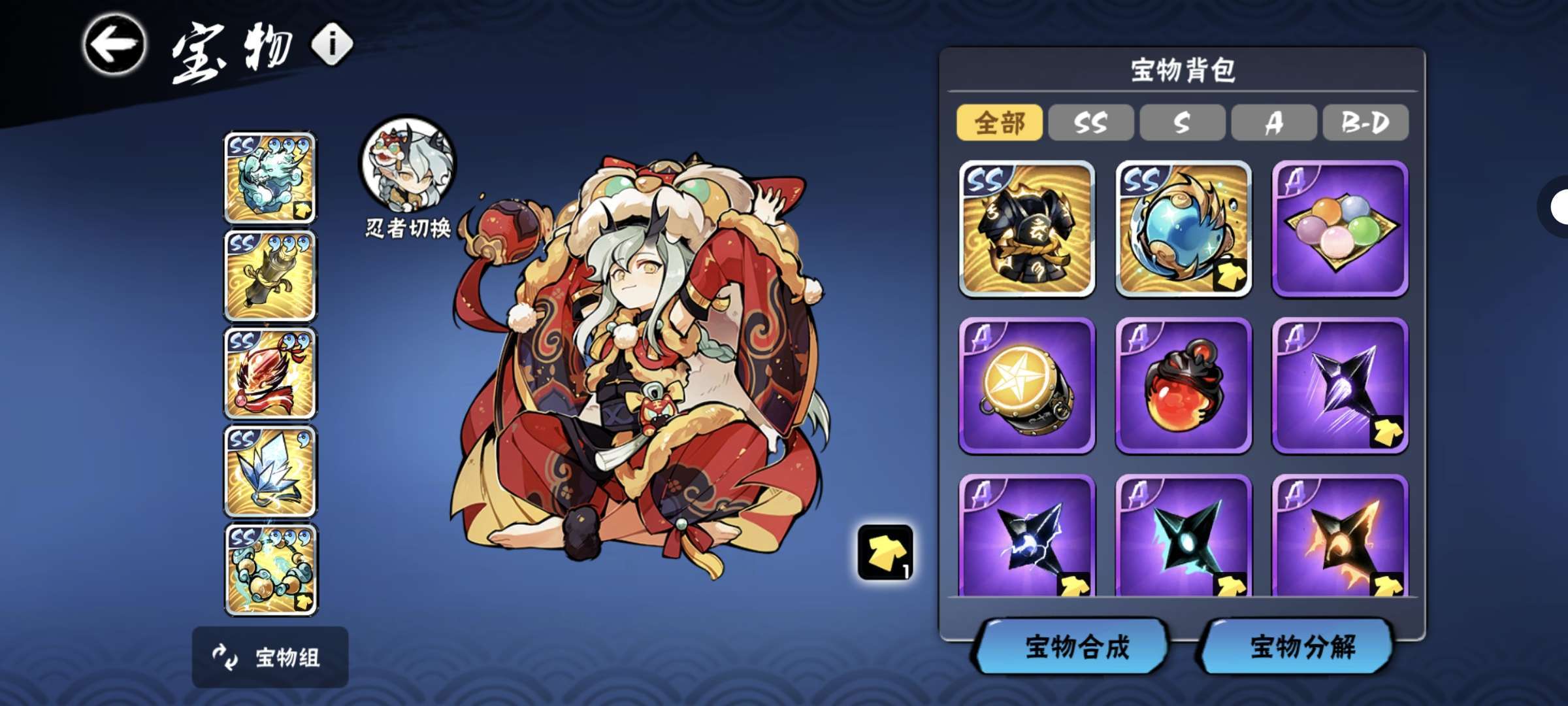Filter backpack by SS rank

point(1091,122)
